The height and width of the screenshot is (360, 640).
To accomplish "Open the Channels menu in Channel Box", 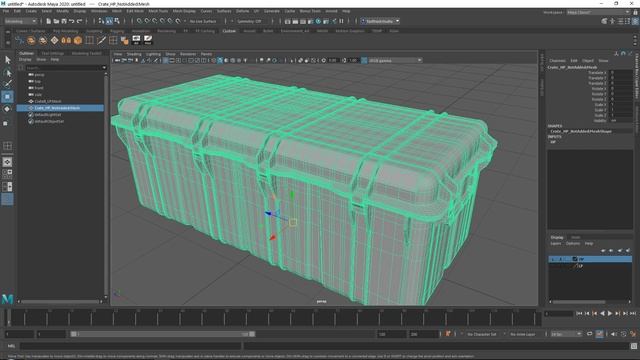I will point(557,60).
